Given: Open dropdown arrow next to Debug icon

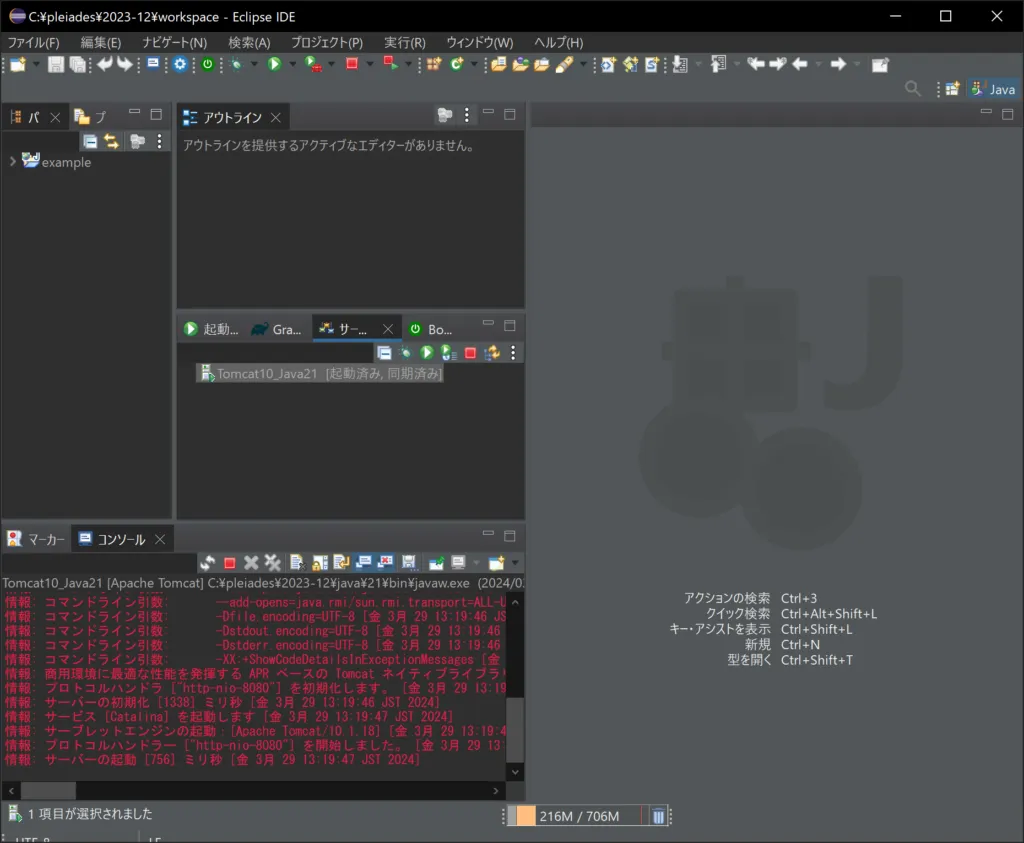Looking at the screenshot, I should click(254, 64).
